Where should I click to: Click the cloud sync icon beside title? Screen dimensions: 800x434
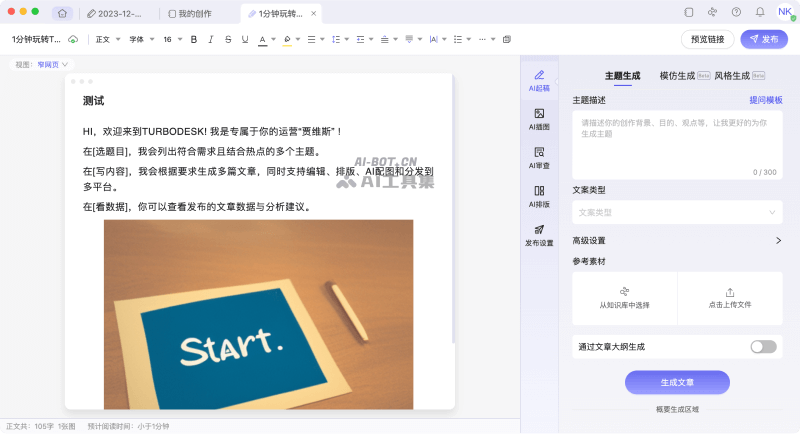coord(73,39)
